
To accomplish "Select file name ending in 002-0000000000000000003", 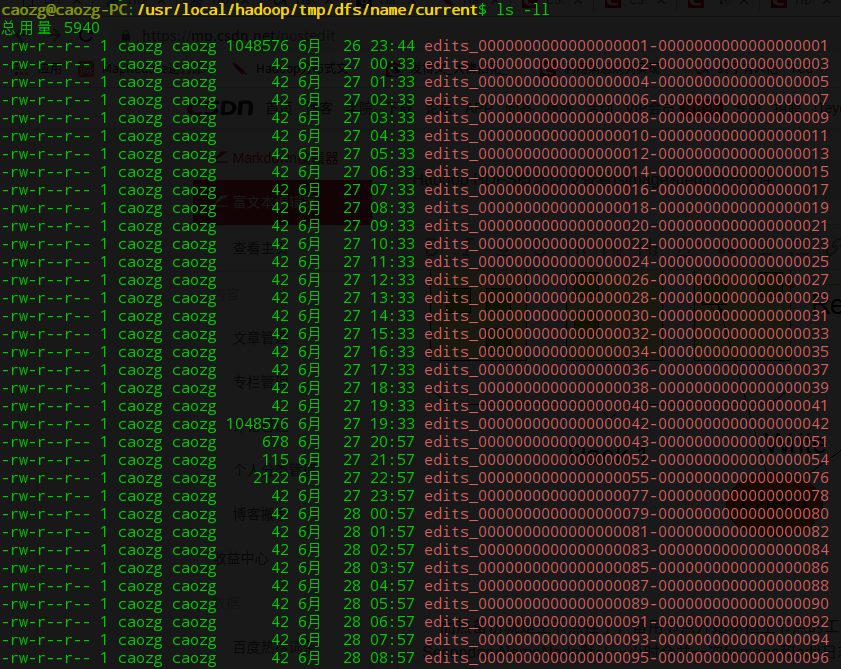I will (626, 64).
